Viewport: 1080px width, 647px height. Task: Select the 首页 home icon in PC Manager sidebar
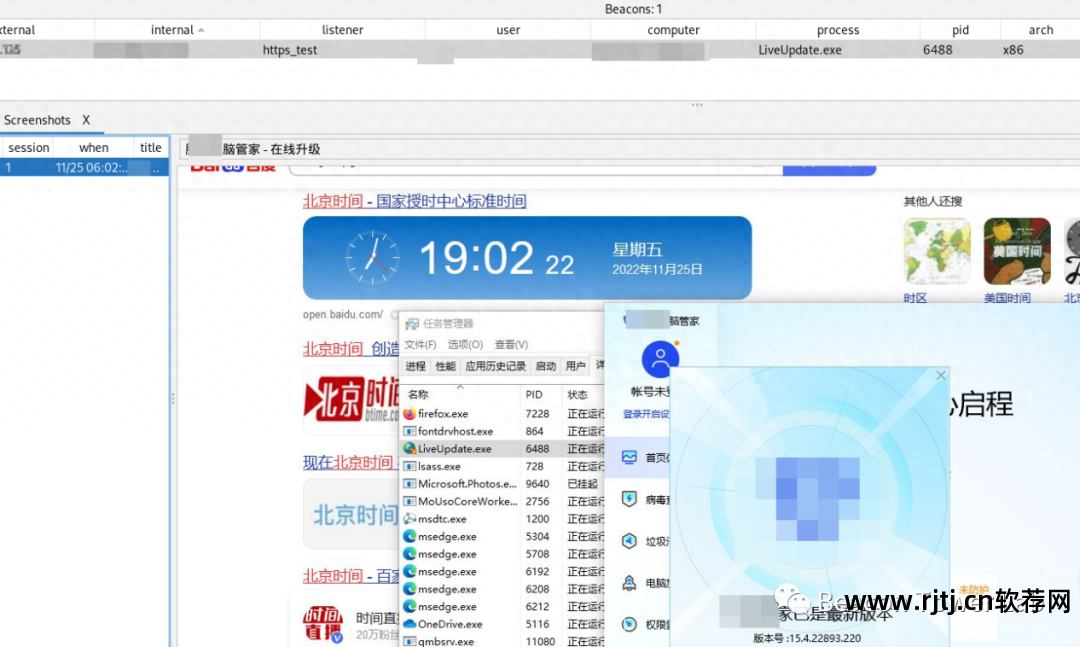pos(627,456)
